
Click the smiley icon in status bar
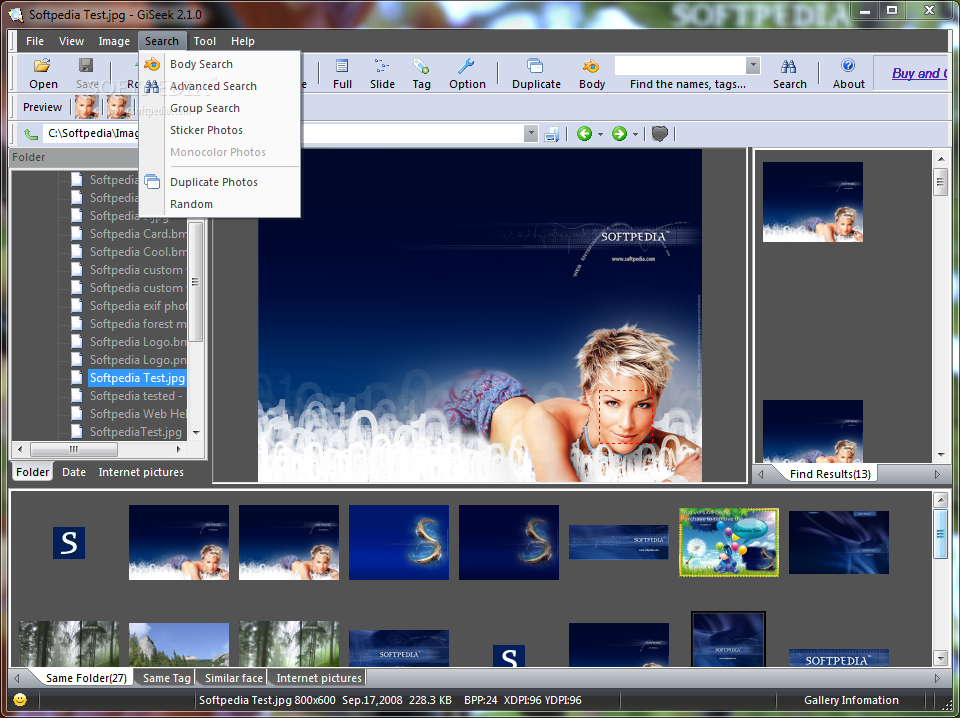pos(20,699)
